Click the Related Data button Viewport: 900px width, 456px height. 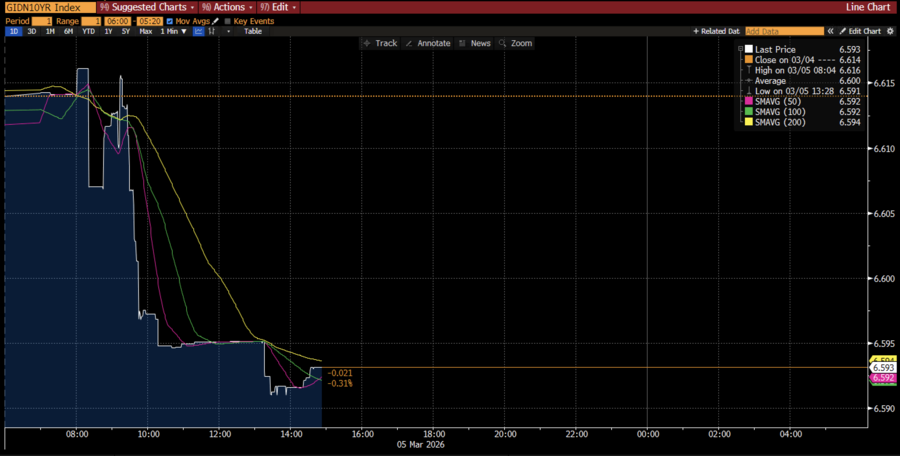tap(717, 31)
